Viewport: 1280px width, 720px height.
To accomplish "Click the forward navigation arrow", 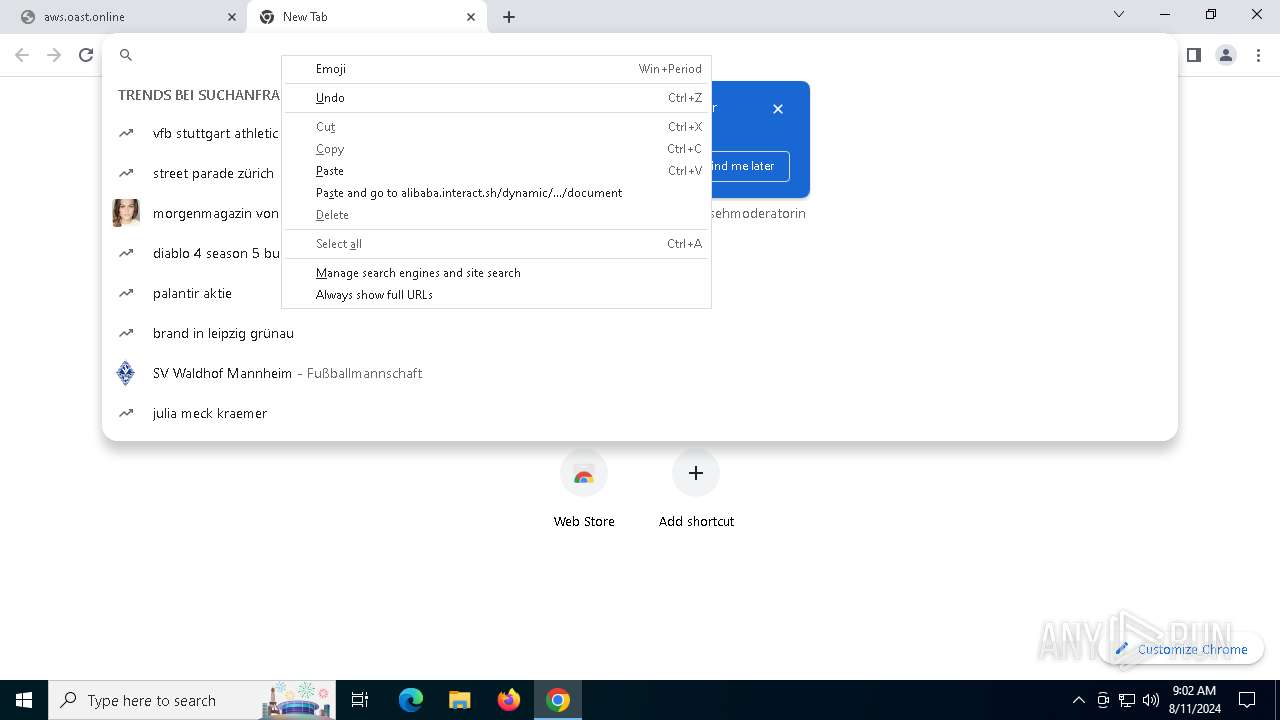I will (54, 55).
